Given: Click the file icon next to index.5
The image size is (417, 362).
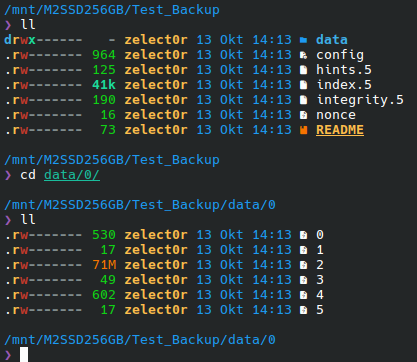Looking at the screenshot, I should pos(303,85).
